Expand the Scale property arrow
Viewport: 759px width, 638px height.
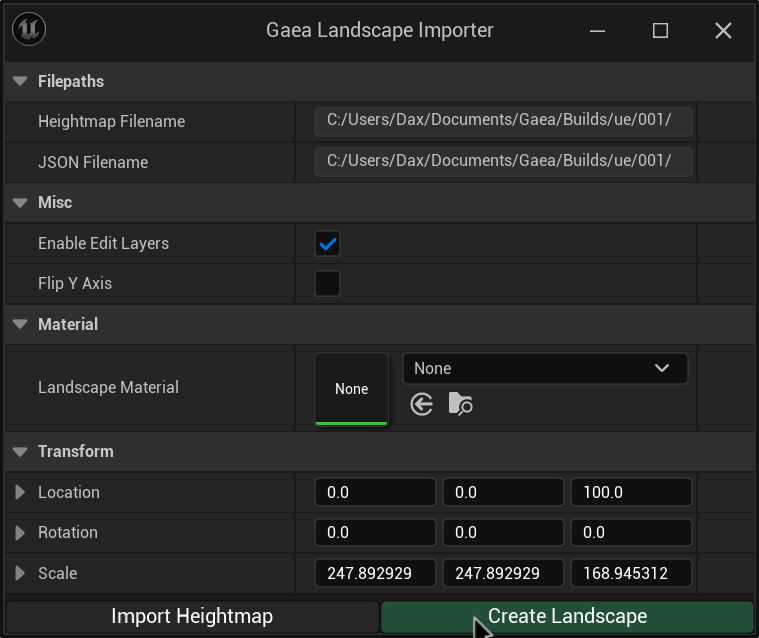point(20,574)
